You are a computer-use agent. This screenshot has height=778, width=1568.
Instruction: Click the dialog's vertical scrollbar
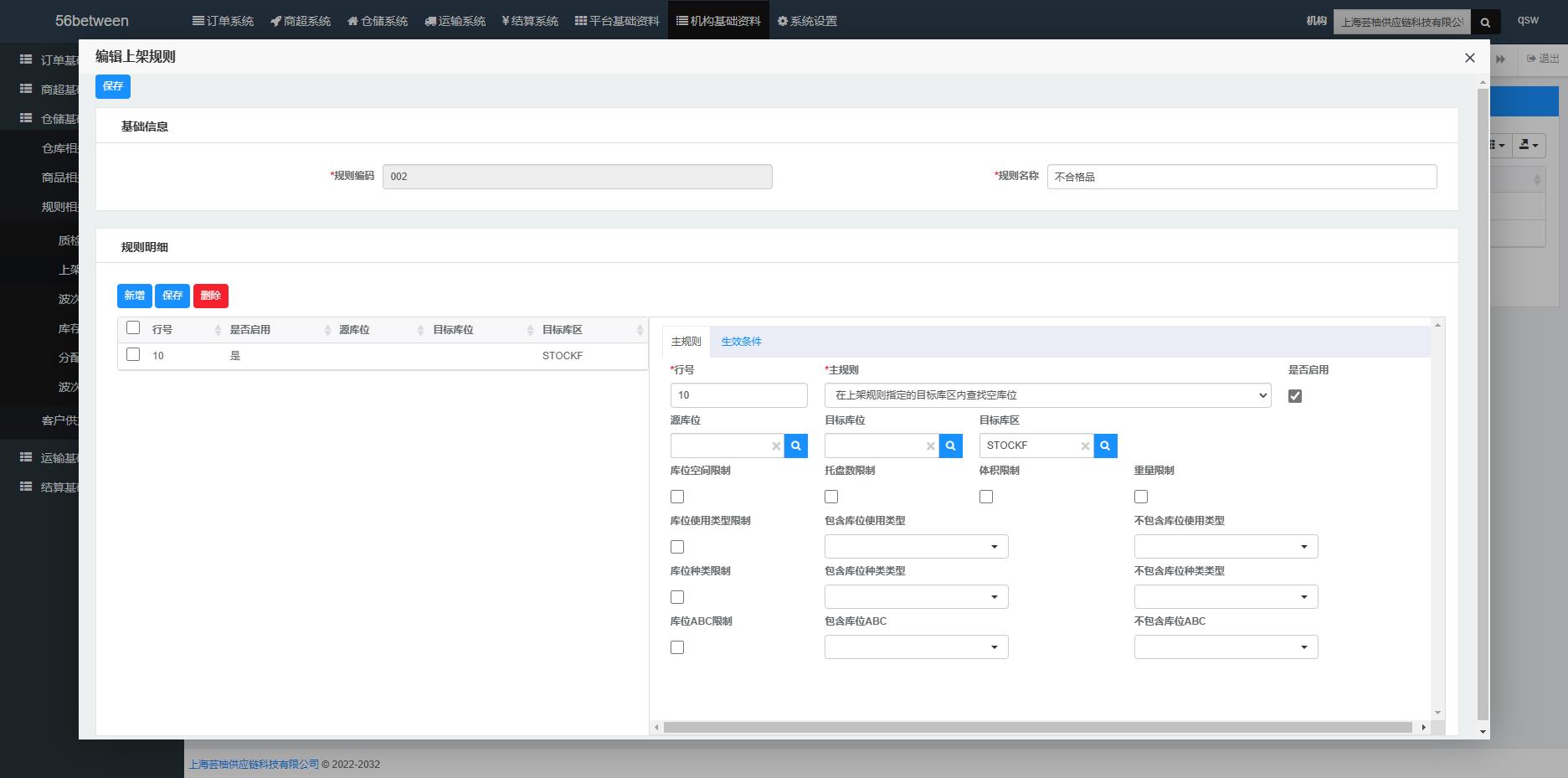click(x=1483, y=404)
